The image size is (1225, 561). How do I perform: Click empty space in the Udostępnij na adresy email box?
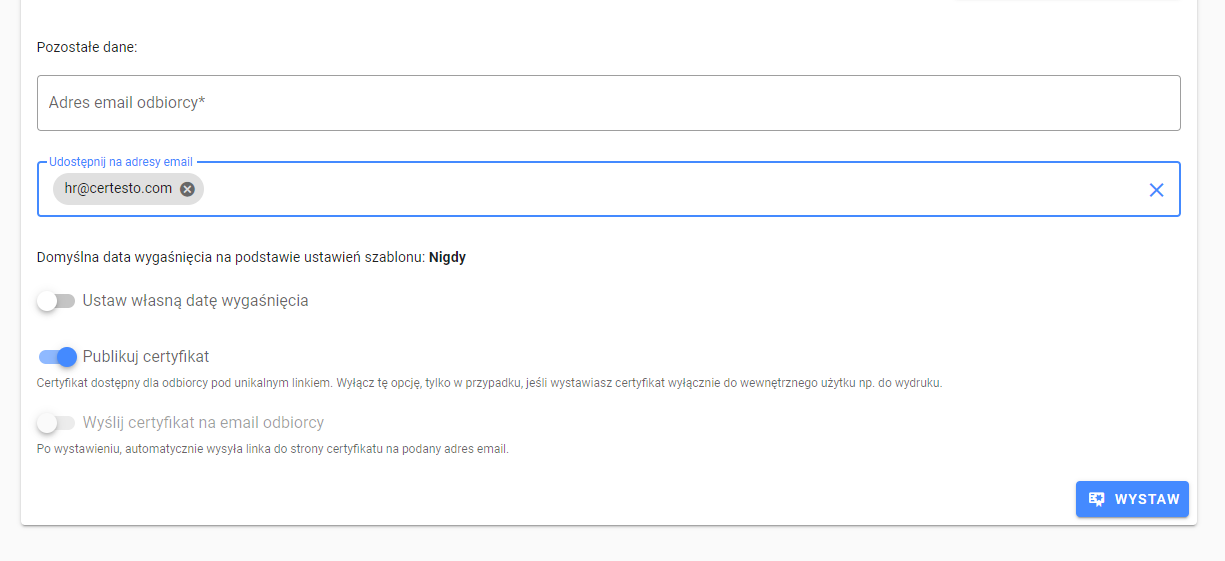(670, 189)
